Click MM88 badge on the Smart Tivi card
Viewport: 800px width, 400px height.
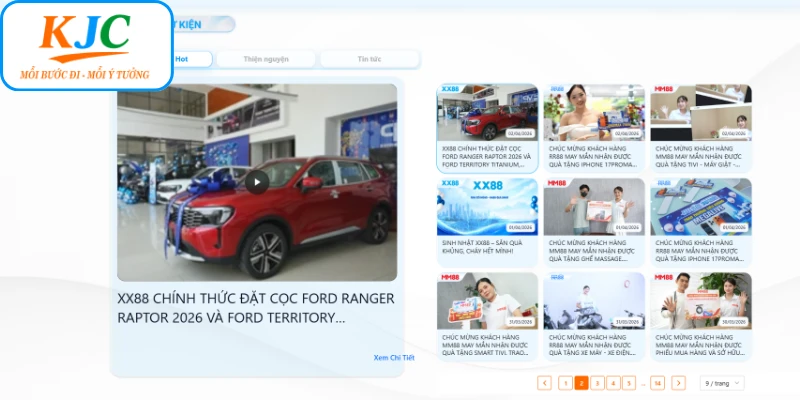[x=450, y=277]
